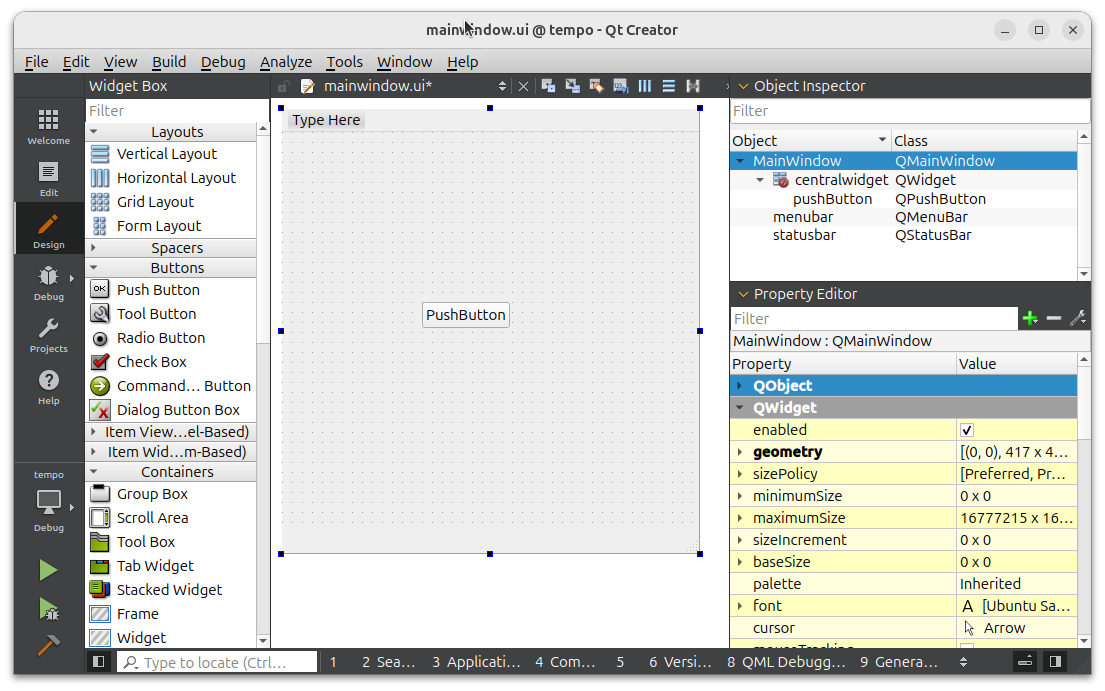Screen dimensions: 1105x691
Task: Open Property Editor configure wrench icon
Action: (1078, 318)
